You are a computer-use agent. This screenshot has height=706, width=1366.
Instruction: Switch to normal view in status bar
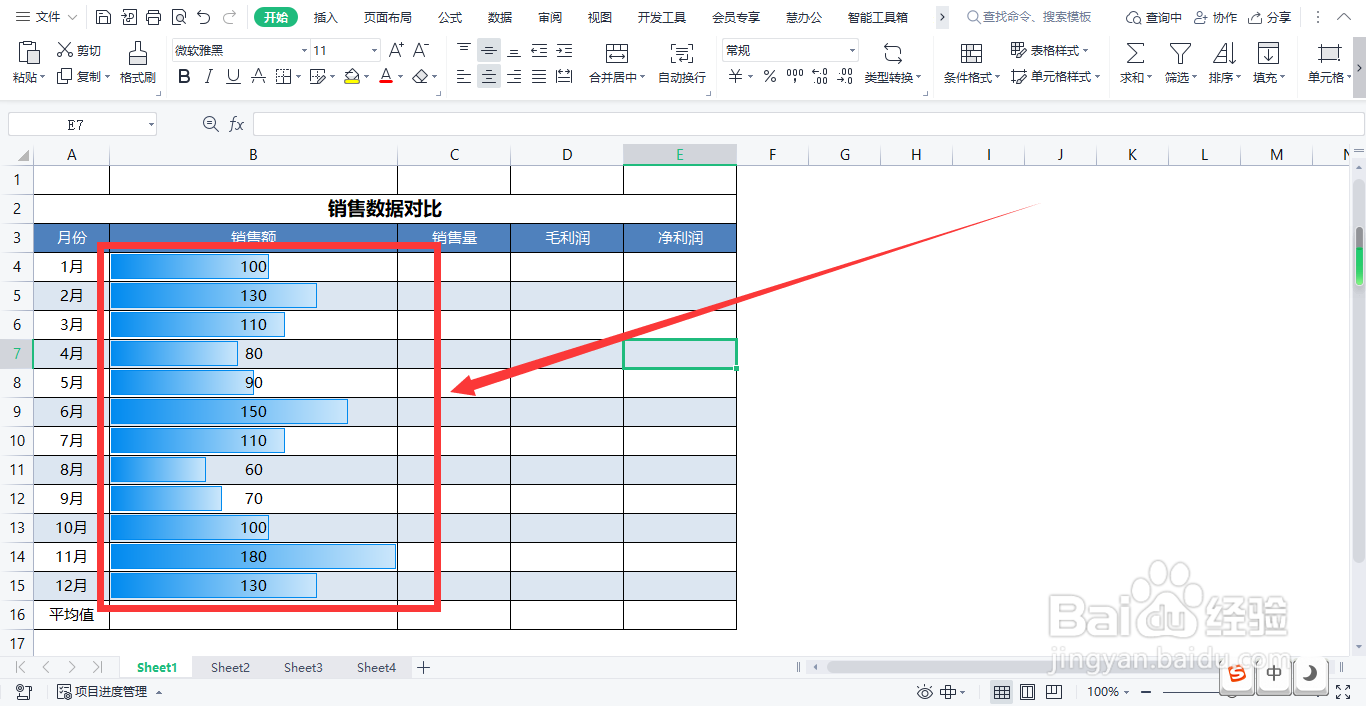[1001, 692]
